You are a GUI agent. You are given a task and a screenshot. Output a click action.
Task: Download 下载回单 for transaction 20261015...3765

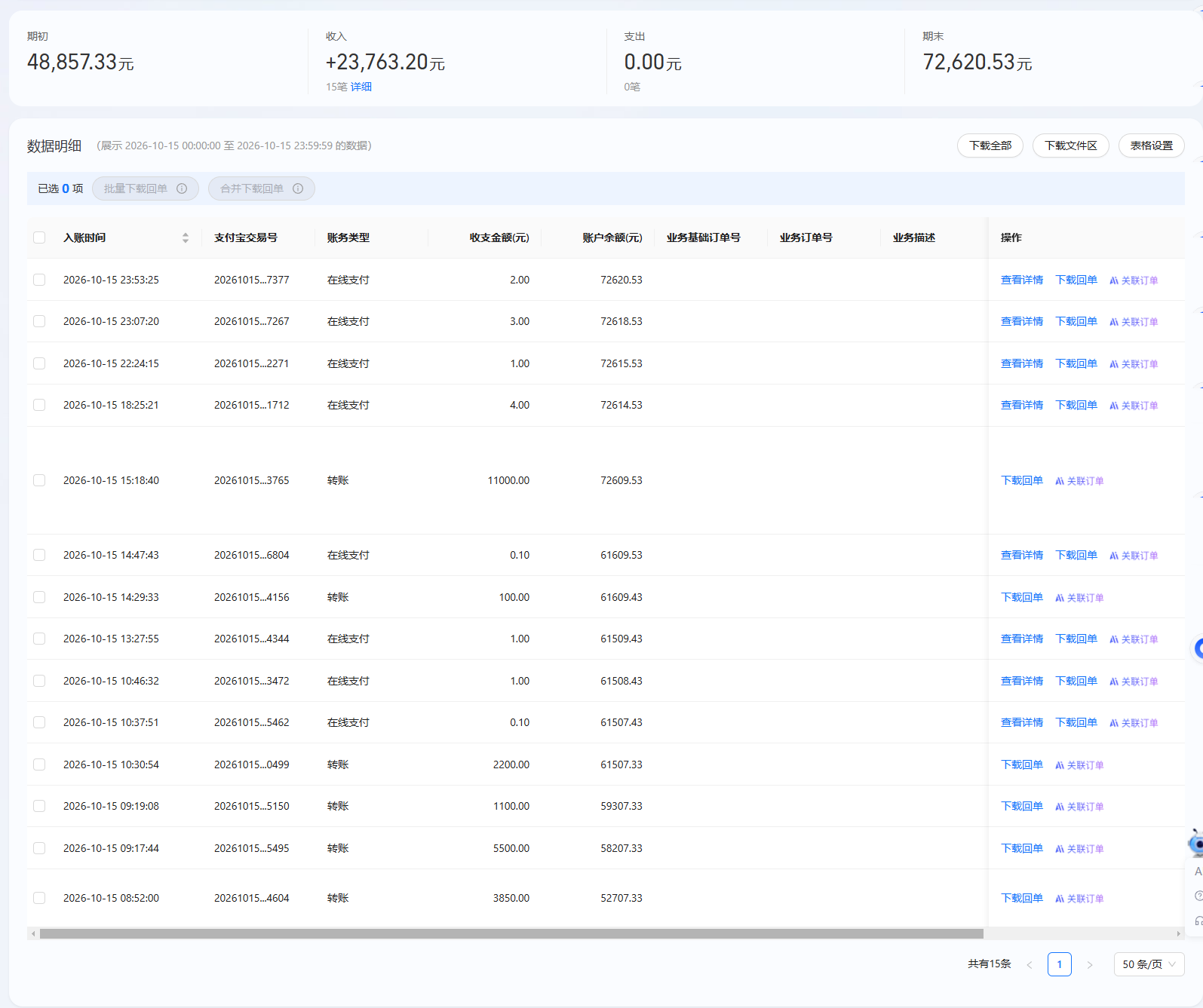click(1022, 480)
